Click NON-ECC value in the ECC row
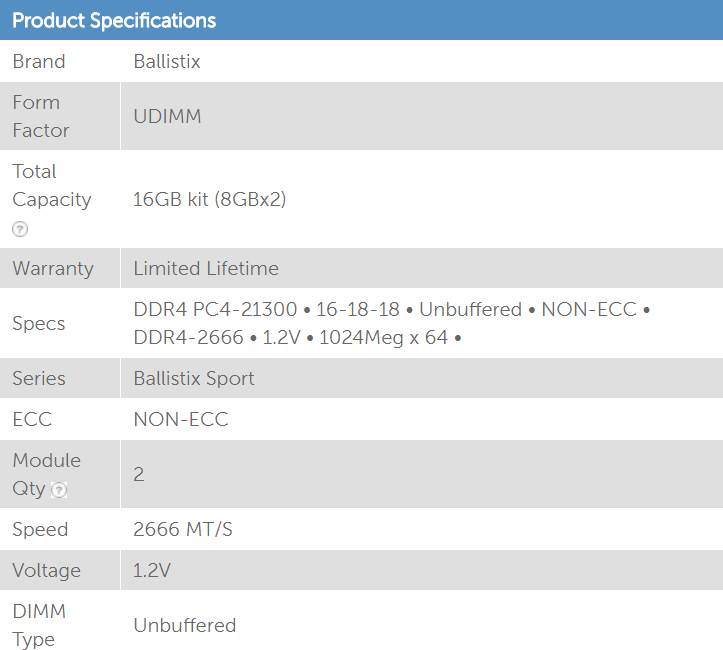The image size is (723, 650). pos(181,420)
